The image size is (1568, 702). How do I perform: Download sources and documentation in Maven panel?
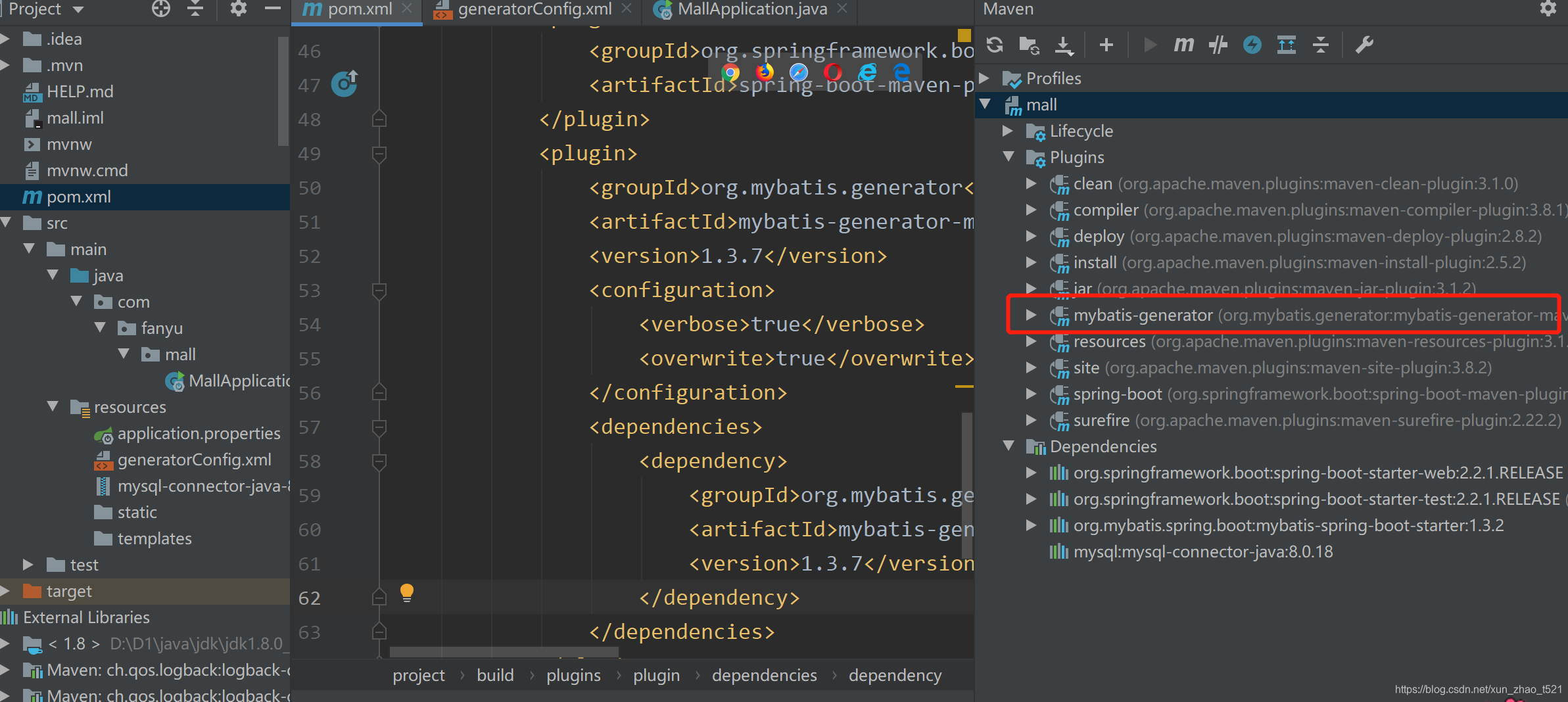point(1064,45)
